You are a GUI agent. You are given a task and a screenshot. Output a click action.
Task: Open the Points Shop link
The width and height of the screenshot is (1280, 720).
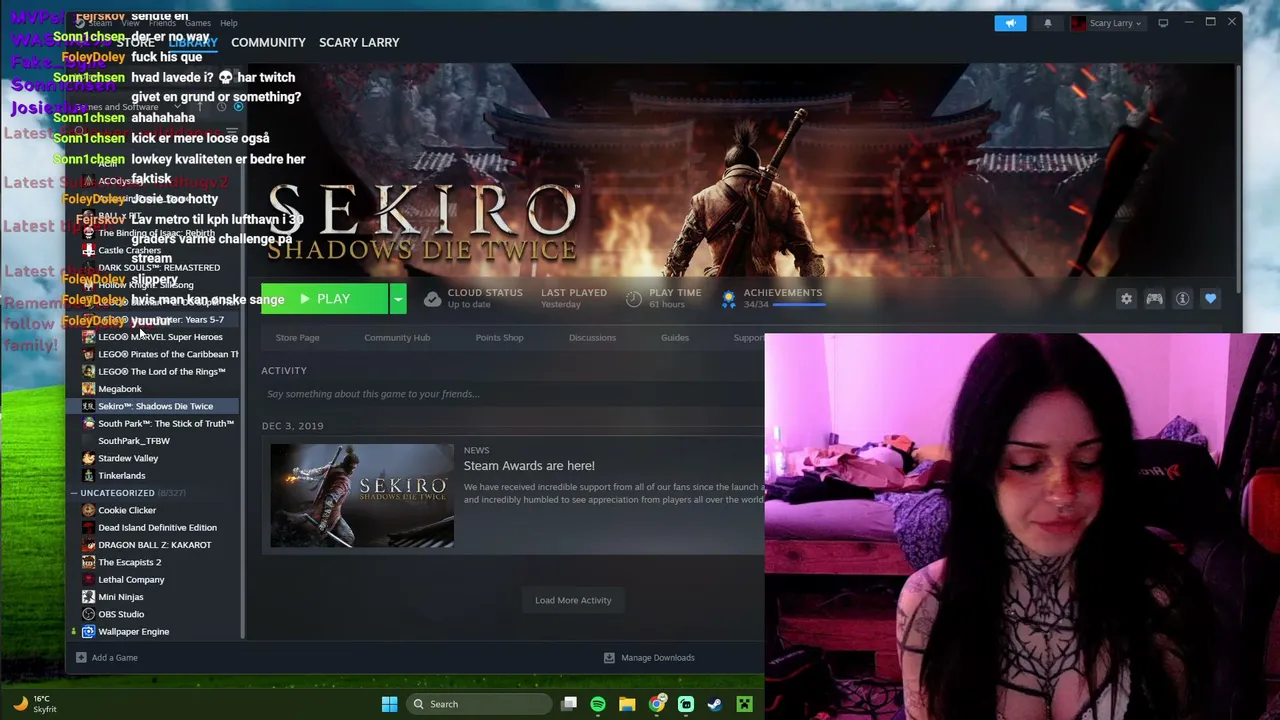coord(499,338)
